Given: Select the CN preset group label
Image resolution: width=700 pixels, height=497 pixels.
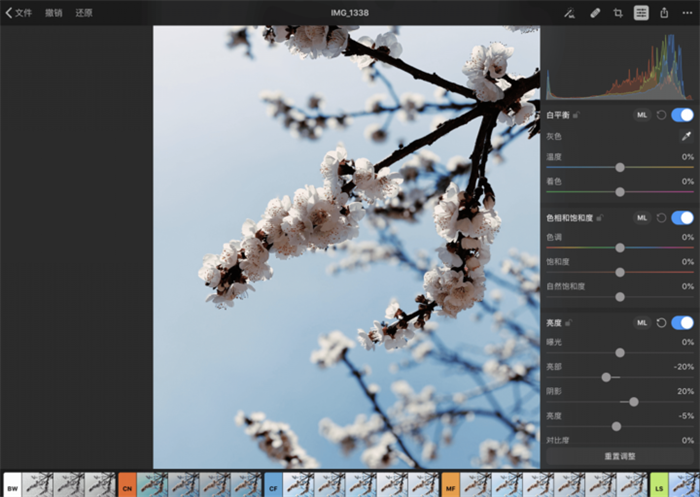Looking at the screenshot, I should (x=127, y=486).
